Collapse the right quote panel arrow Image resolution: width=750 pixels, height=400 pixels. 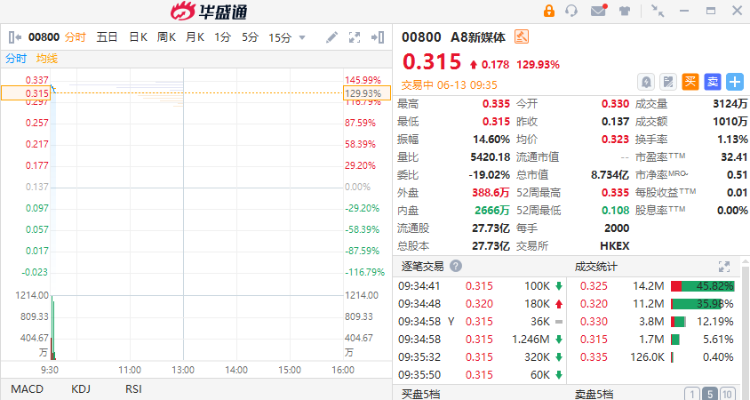click(378, 37)
